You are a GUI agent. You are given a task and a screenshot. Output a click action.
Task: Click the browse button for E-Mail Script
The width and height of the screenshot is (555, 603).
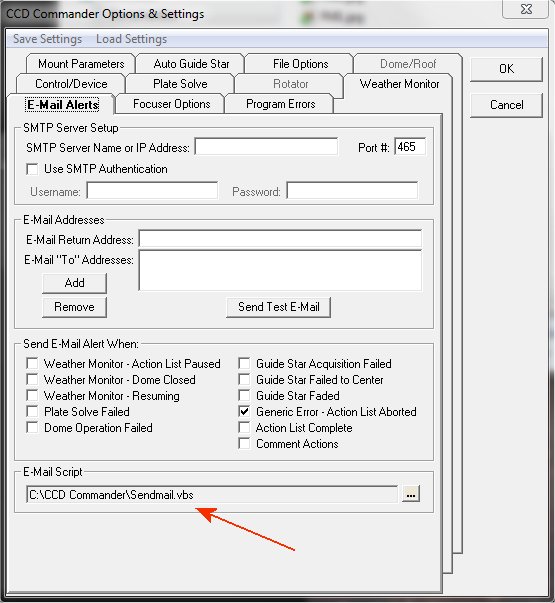point(411,494)
